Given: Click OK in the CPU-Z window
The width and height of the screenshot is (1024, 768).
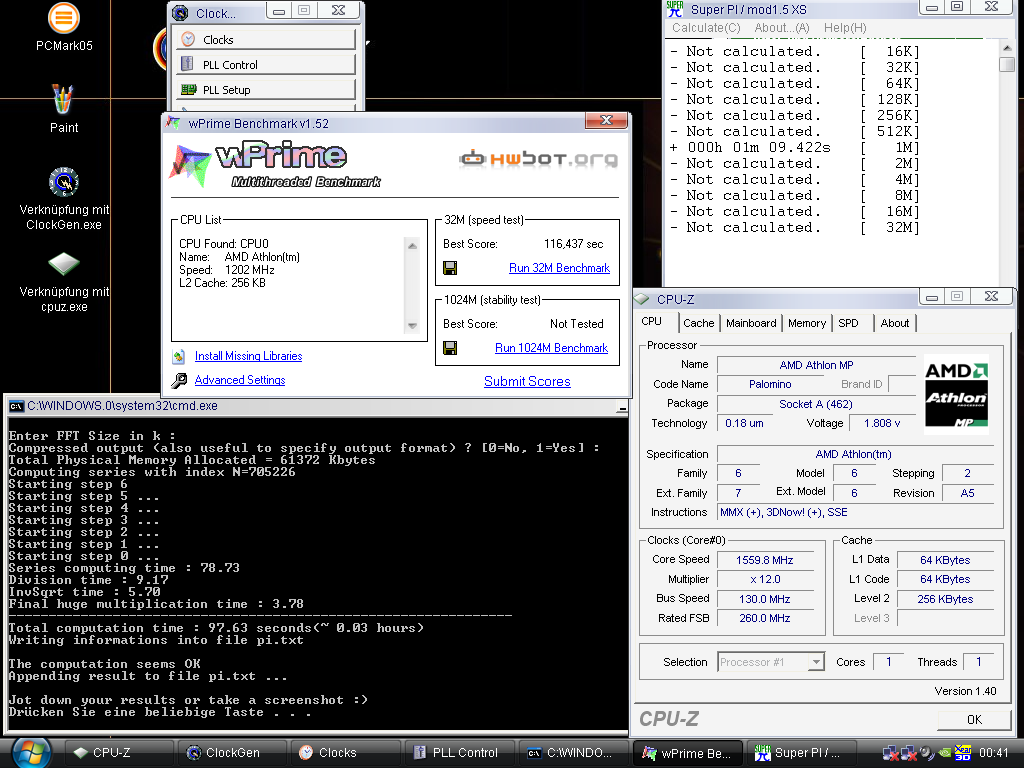Looking at the screenshot, I should (x=974, y=720).
